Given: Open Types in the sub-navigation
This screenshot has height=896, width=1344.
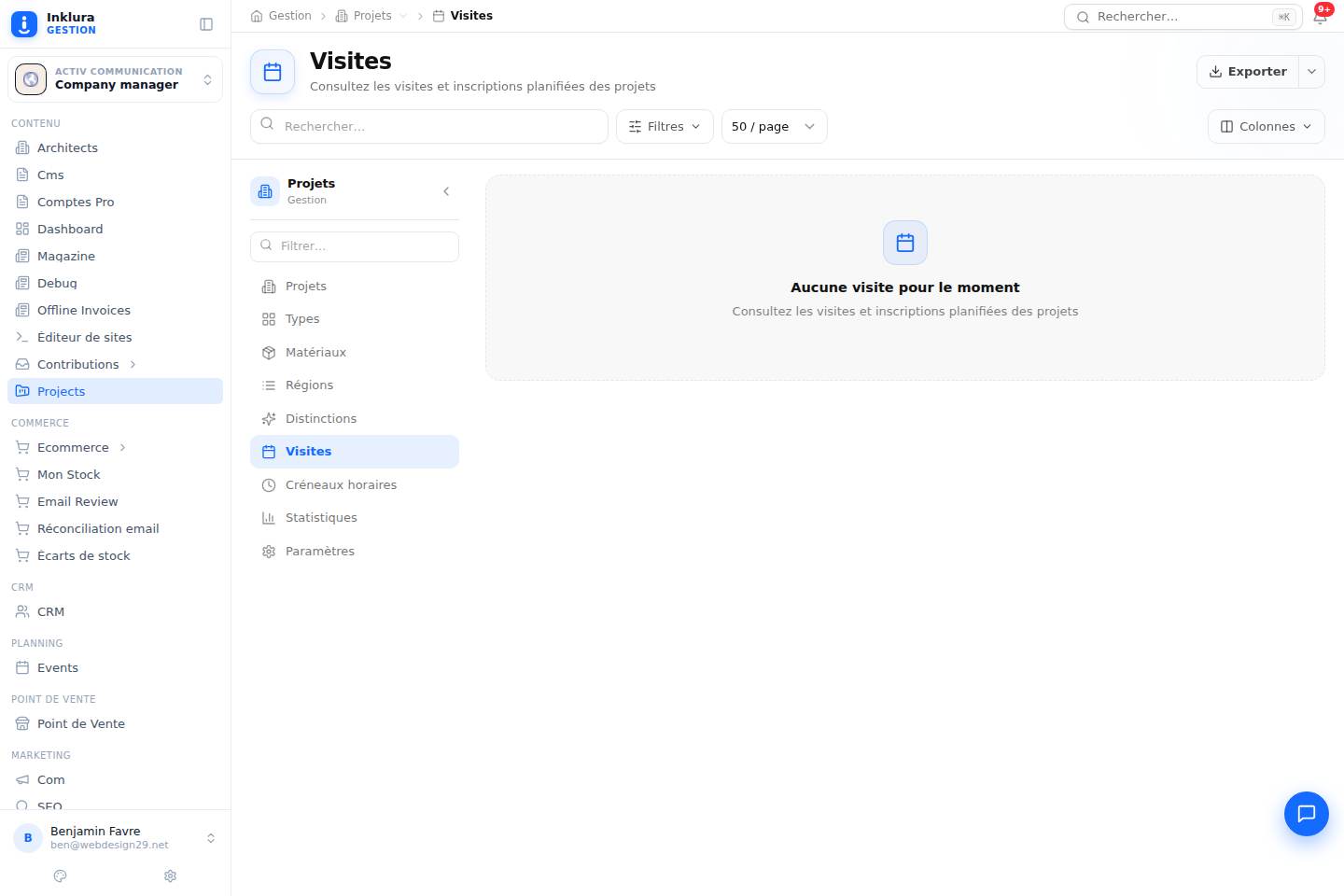Looking at the screenshot, I should tap(355, 319).
